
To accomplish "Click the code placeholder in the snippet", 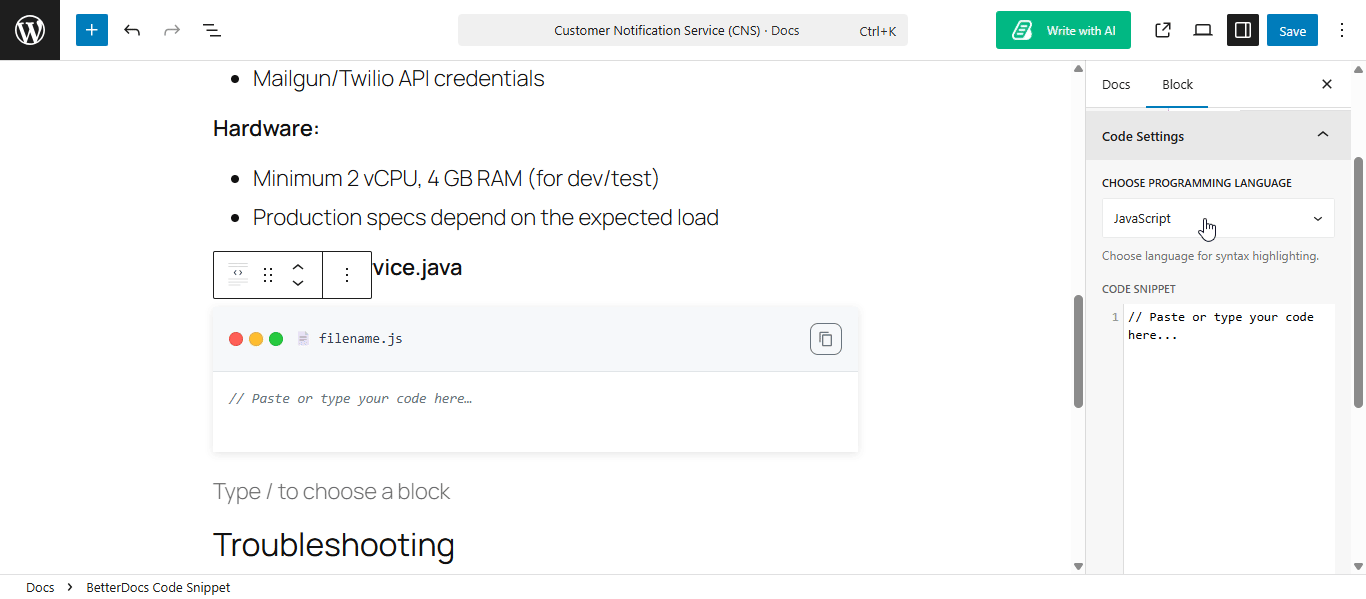I will 350,398.
